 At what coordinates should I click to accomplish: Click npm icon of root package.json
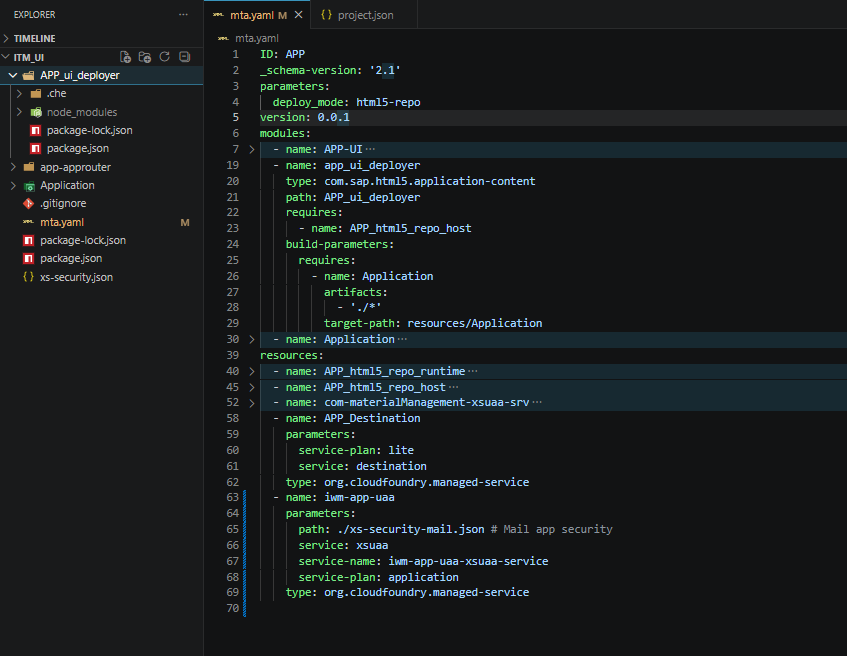(x=29, y=258)
